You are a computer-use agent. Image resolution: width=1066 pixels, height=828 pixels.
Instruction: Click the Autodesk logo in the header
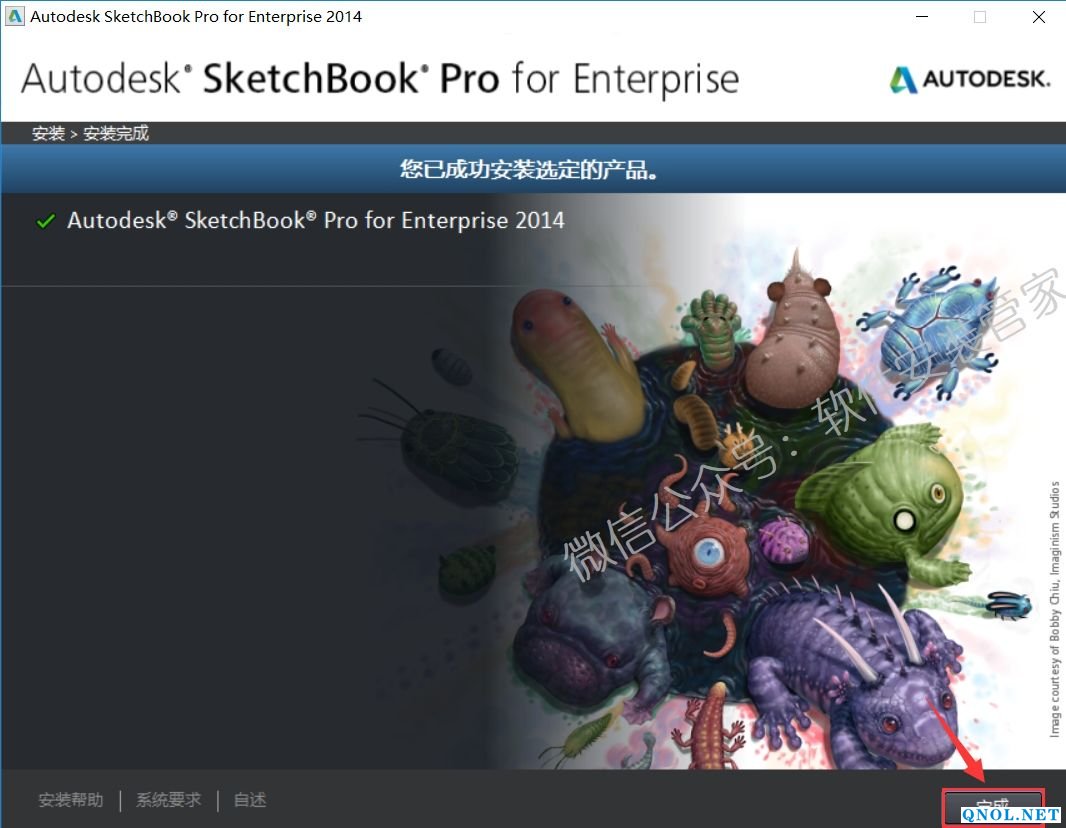coord(970,79)
